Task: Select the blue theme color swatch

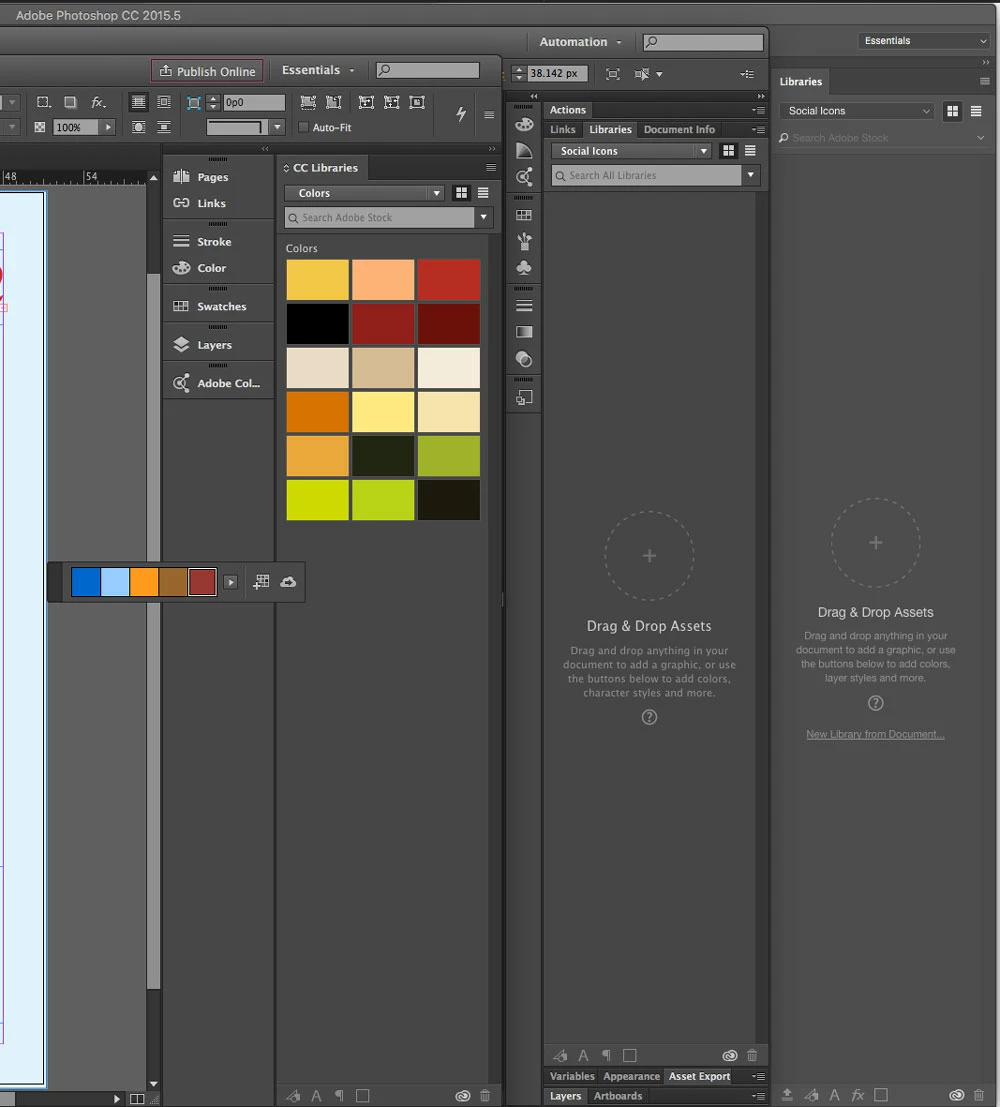Action: 85,582
